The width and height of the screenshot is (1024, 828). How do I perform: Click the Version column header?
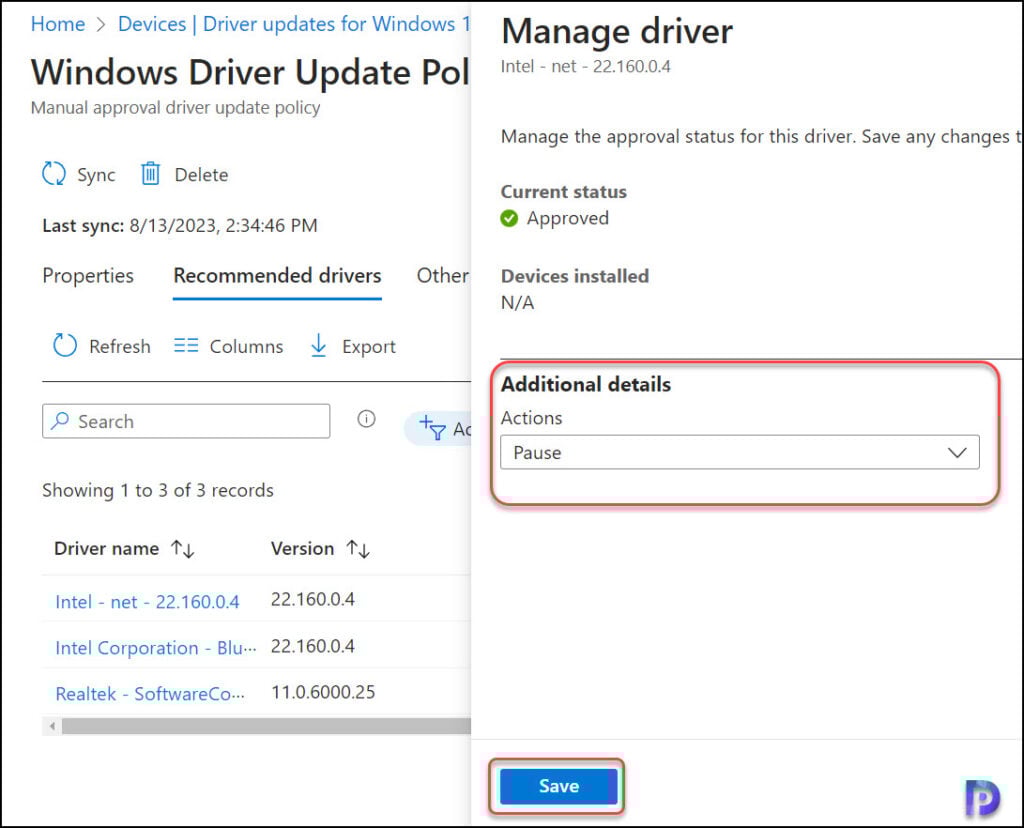(302, 549)
